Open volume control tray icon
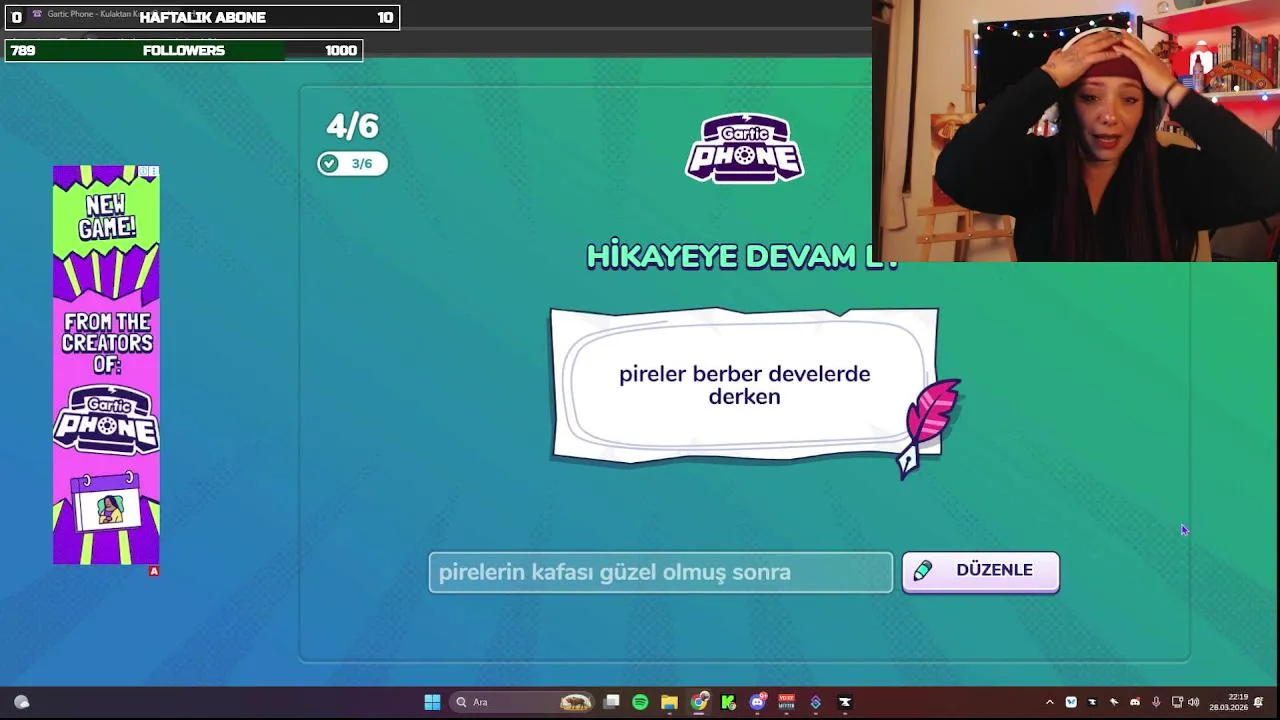The height and width of the screenshot is (720, 1280). (1193, 702)
